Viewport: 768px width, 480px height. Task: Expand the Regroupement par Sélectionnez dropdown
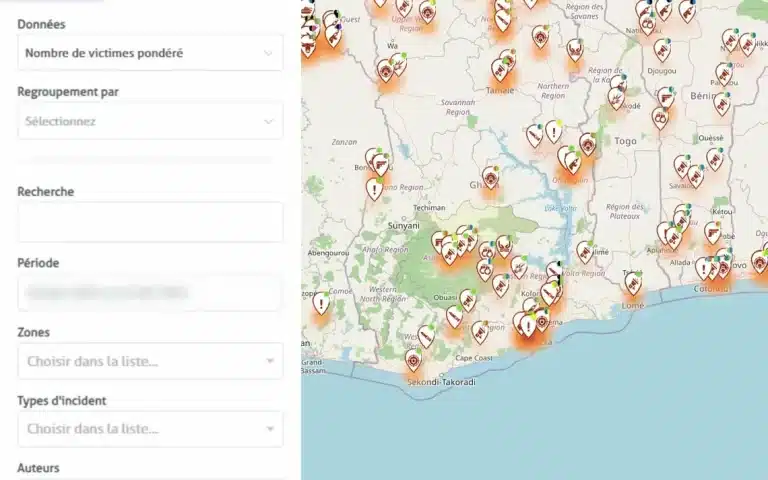pyautogui.click(x=150, y=121)
